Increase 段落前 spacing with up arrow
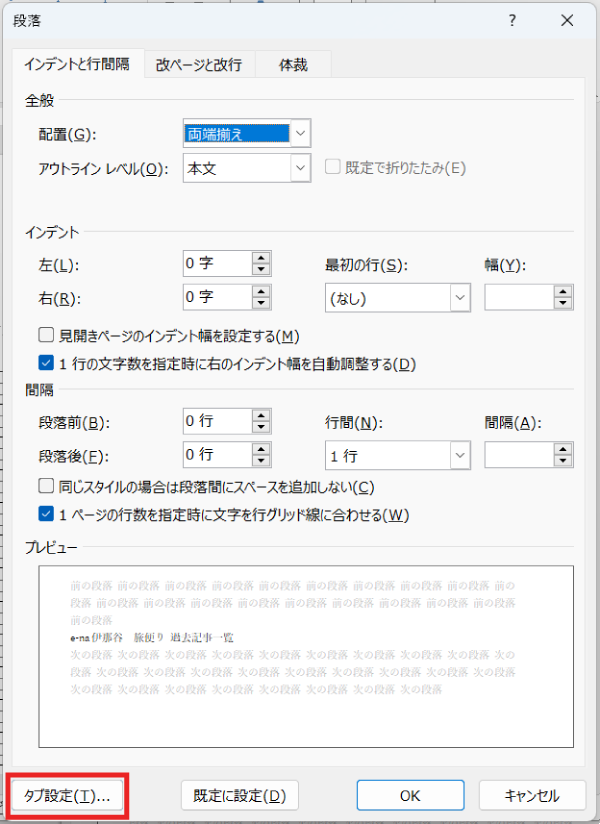The image size is (600, 824). tap(262, 416)
